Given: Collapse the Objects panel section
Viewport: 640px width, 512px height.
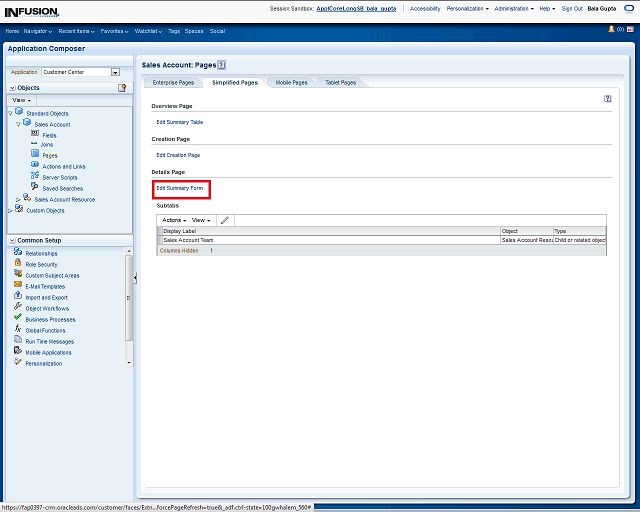Looking at the screenshot, I should coord(11,88).
